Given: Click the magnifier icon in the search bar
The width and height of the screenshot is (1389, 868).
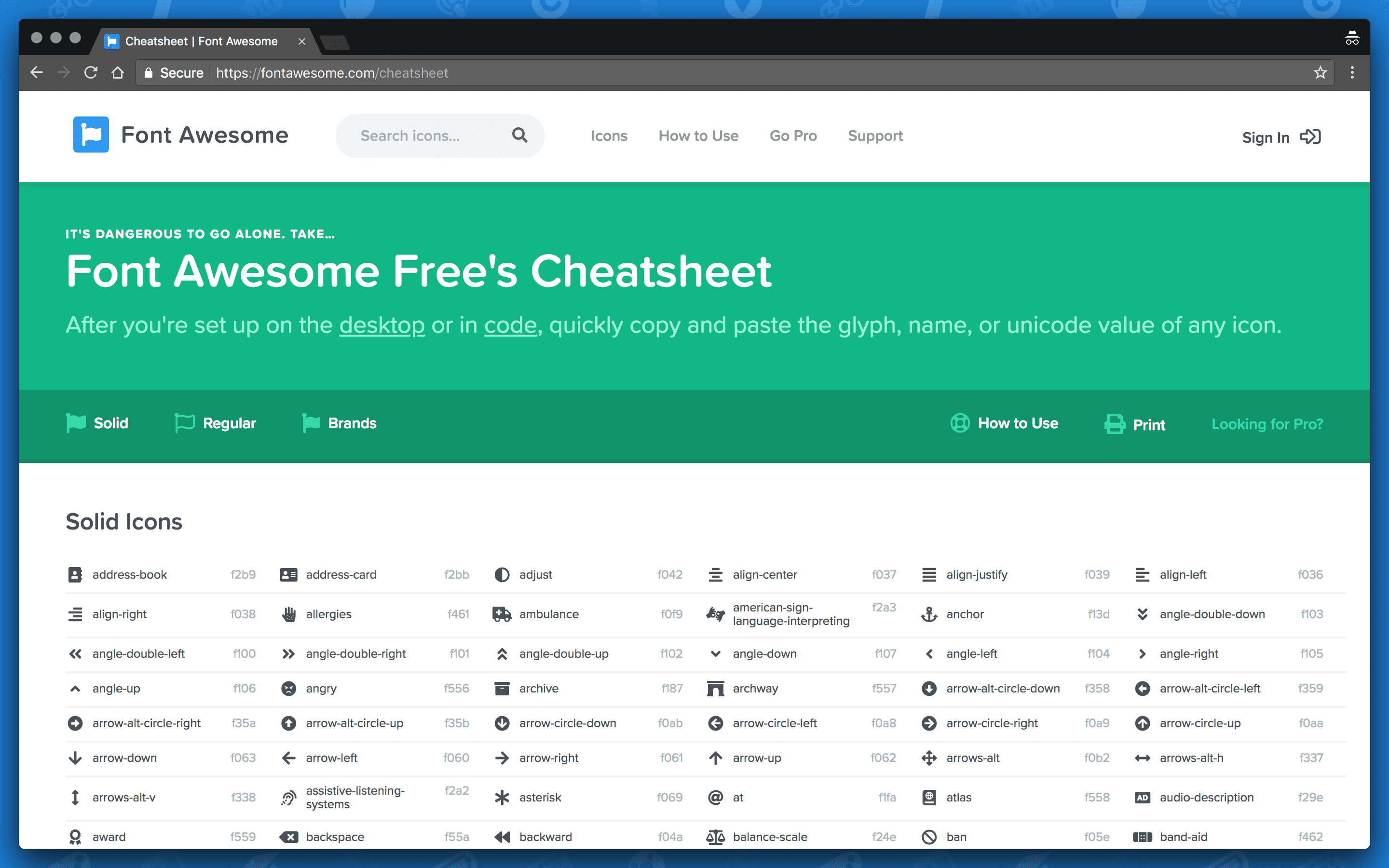Looking at the screenshot, I should pos(519,136).
